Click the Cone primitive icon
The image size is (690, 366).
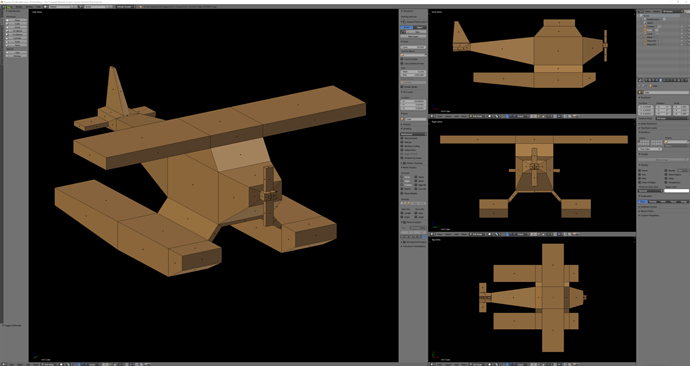click(7, 42)
